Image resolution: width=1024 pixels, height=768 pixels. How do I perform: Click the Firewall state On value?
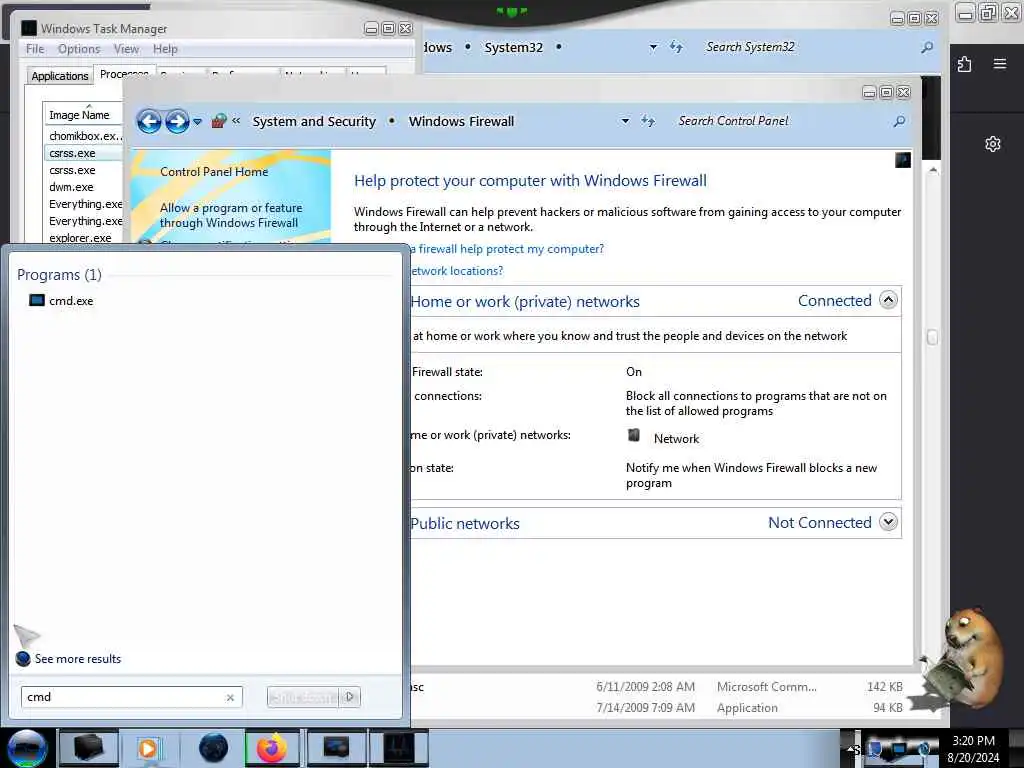click(633, 372)
